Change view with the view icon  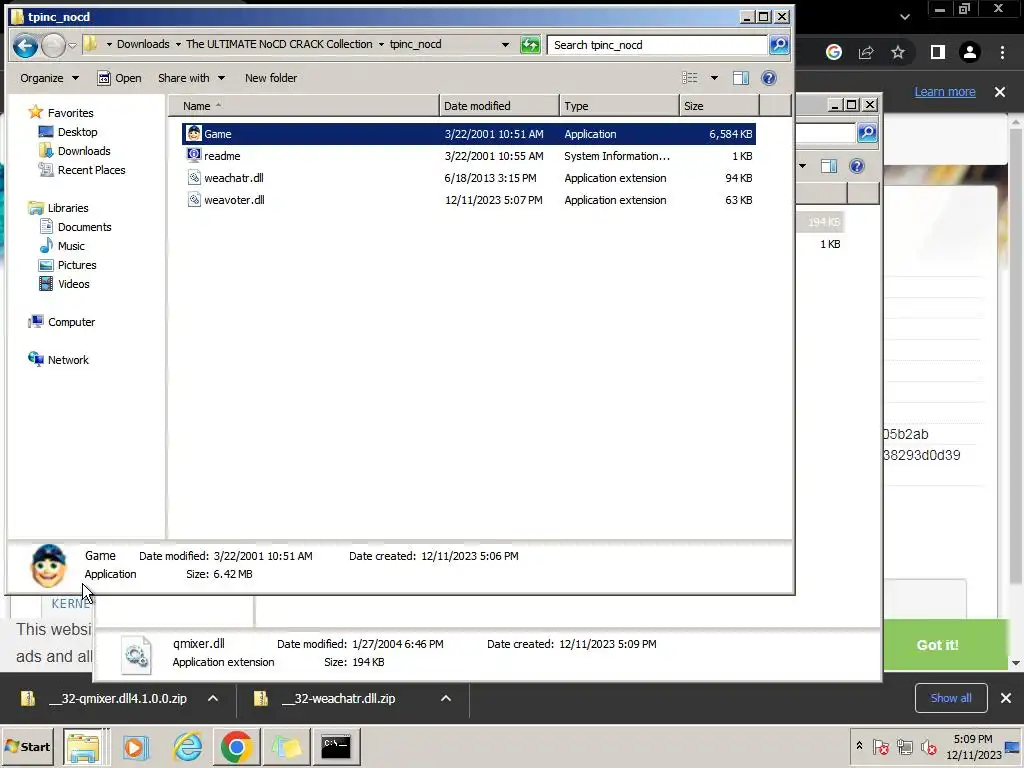(x=690, y=78)
